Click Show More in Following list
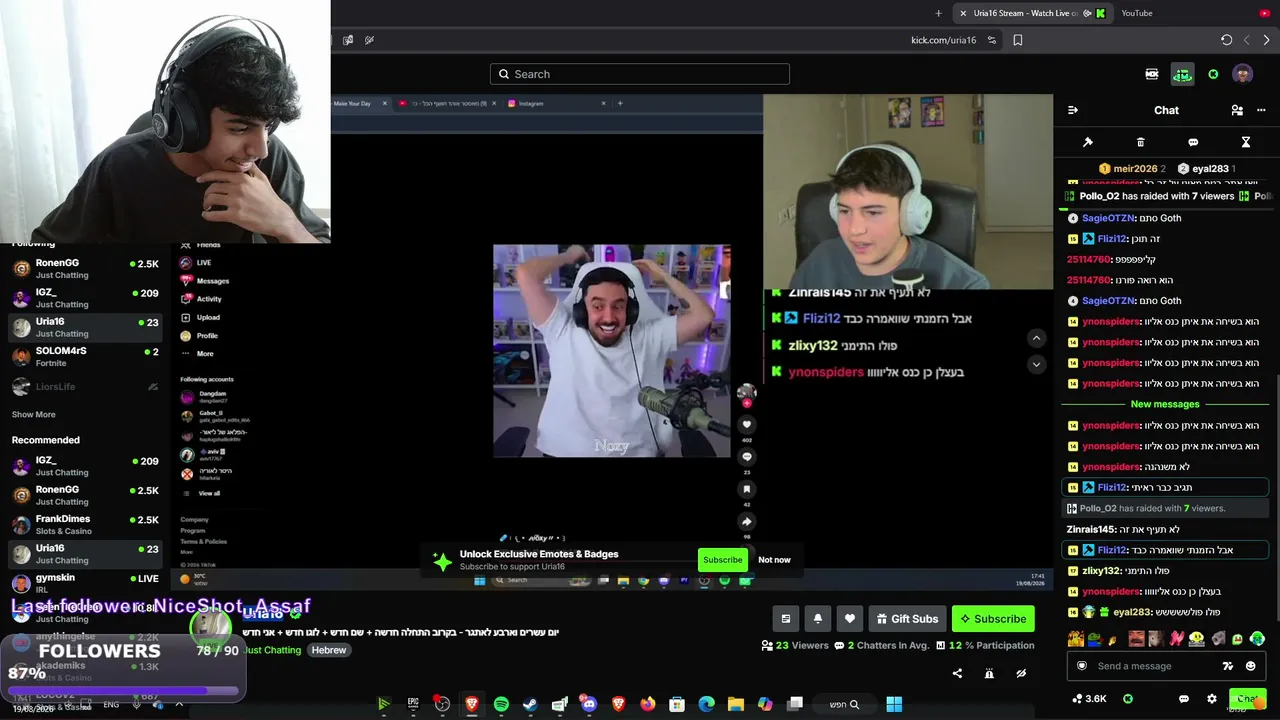 tap(34, 414)
